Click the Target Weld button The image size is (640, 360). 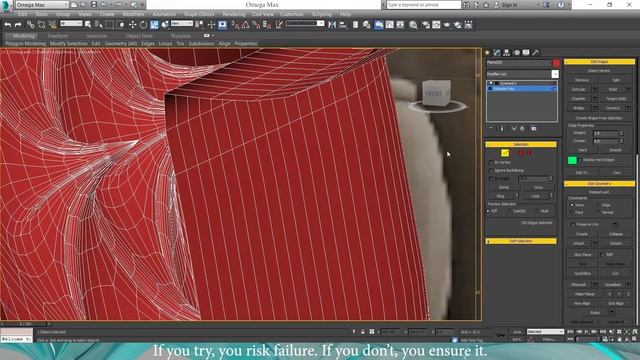(x=616, y=99)
